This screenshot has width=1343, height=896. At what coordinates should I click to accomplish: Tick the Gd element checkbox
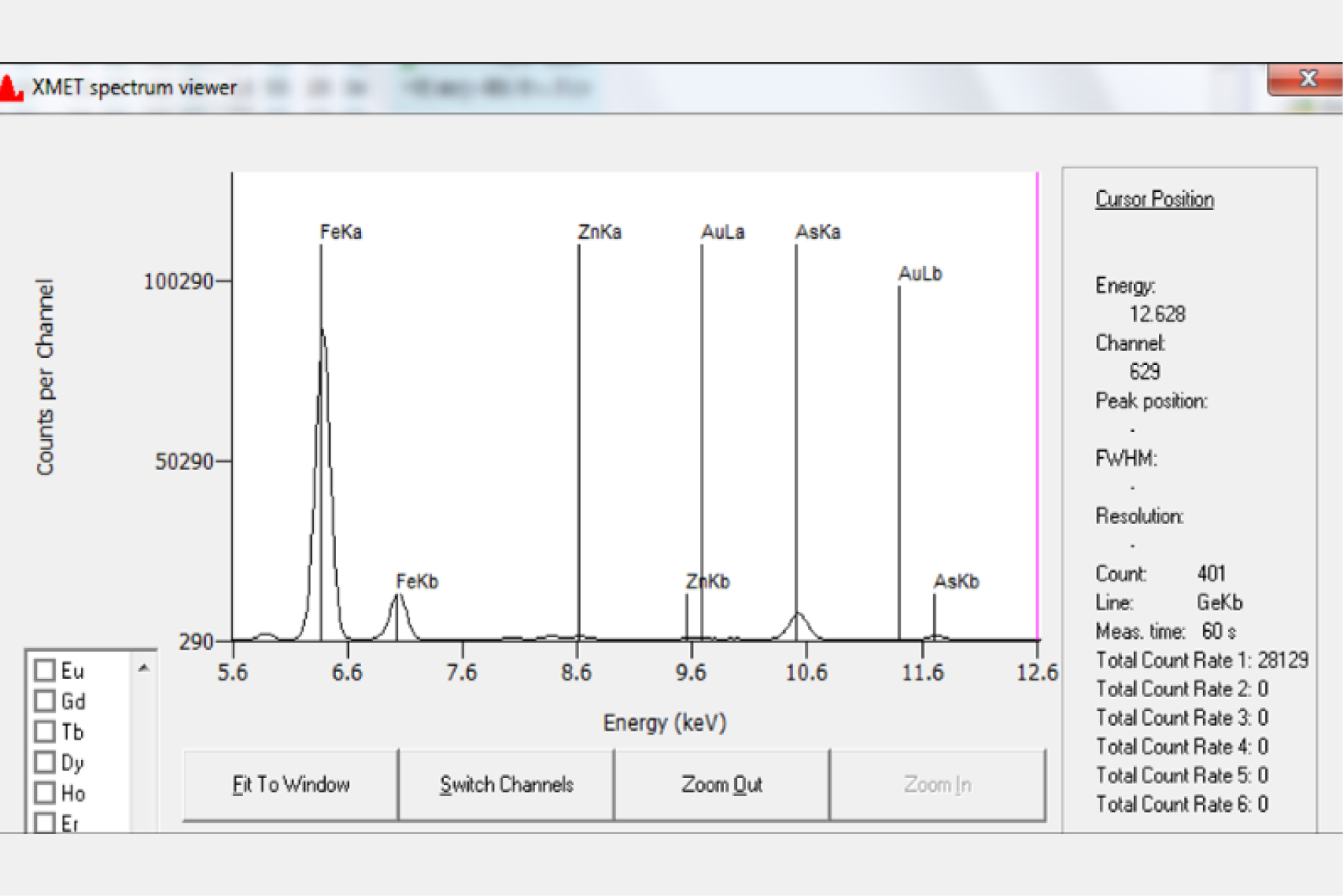(45, 701)
